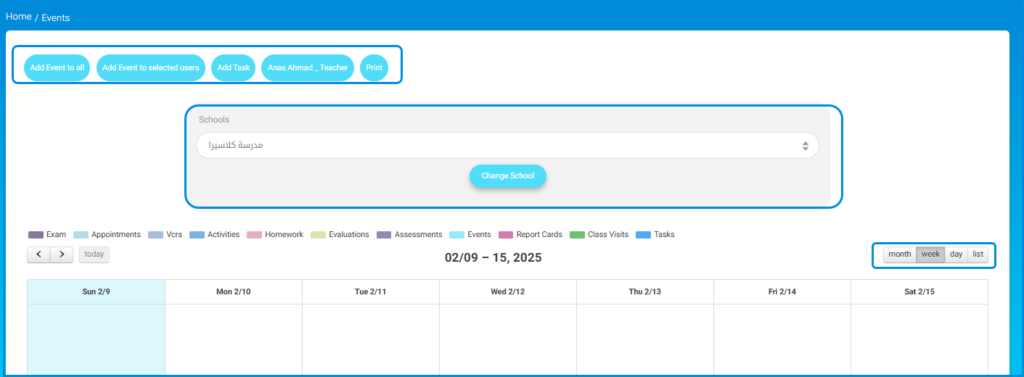
Task: Click the Exam legend color swatch
Action: click(36, 235)
